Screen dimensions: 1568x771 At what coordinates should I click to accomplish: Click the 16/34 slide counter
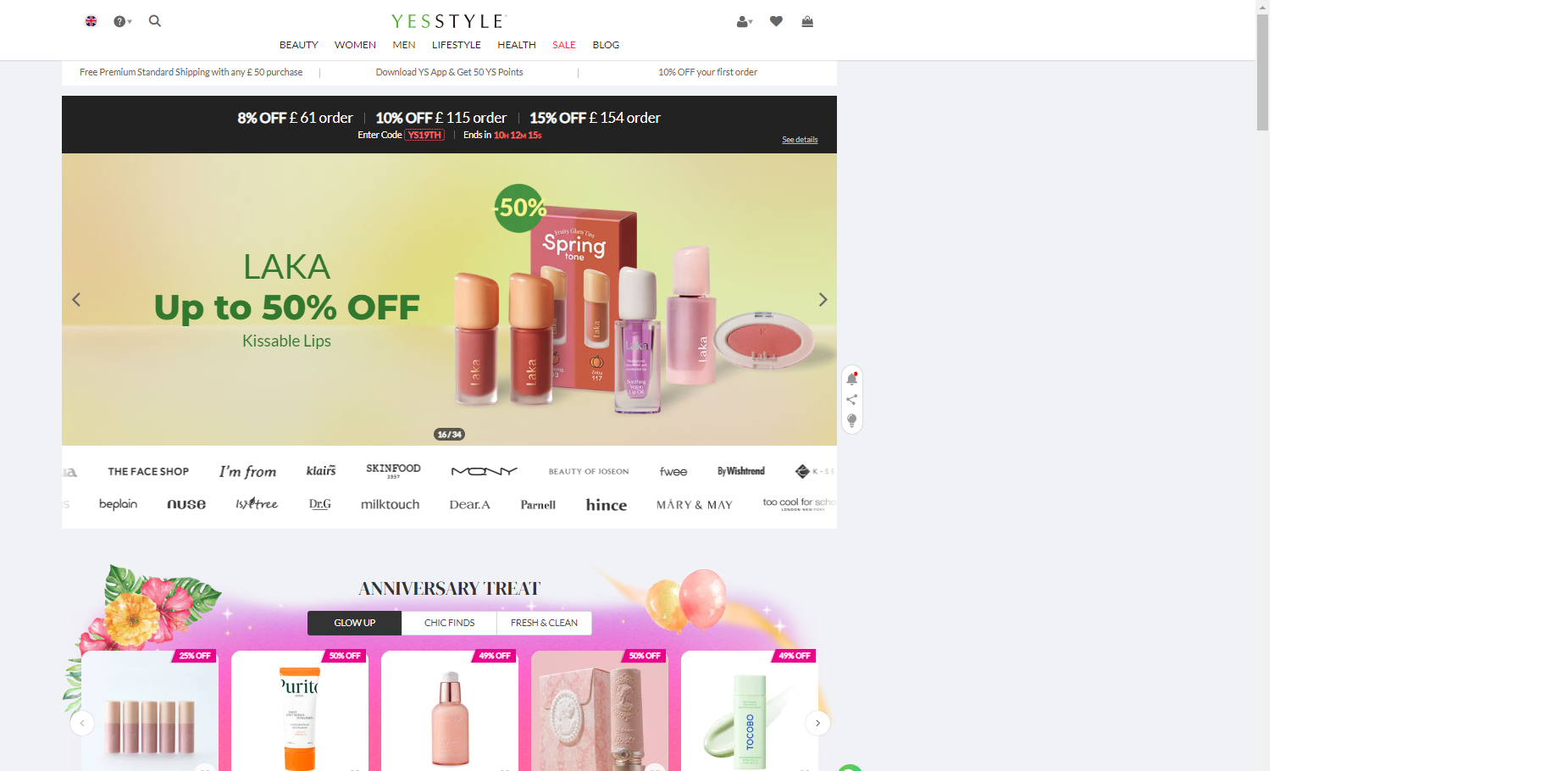click(x=449, y=435)
